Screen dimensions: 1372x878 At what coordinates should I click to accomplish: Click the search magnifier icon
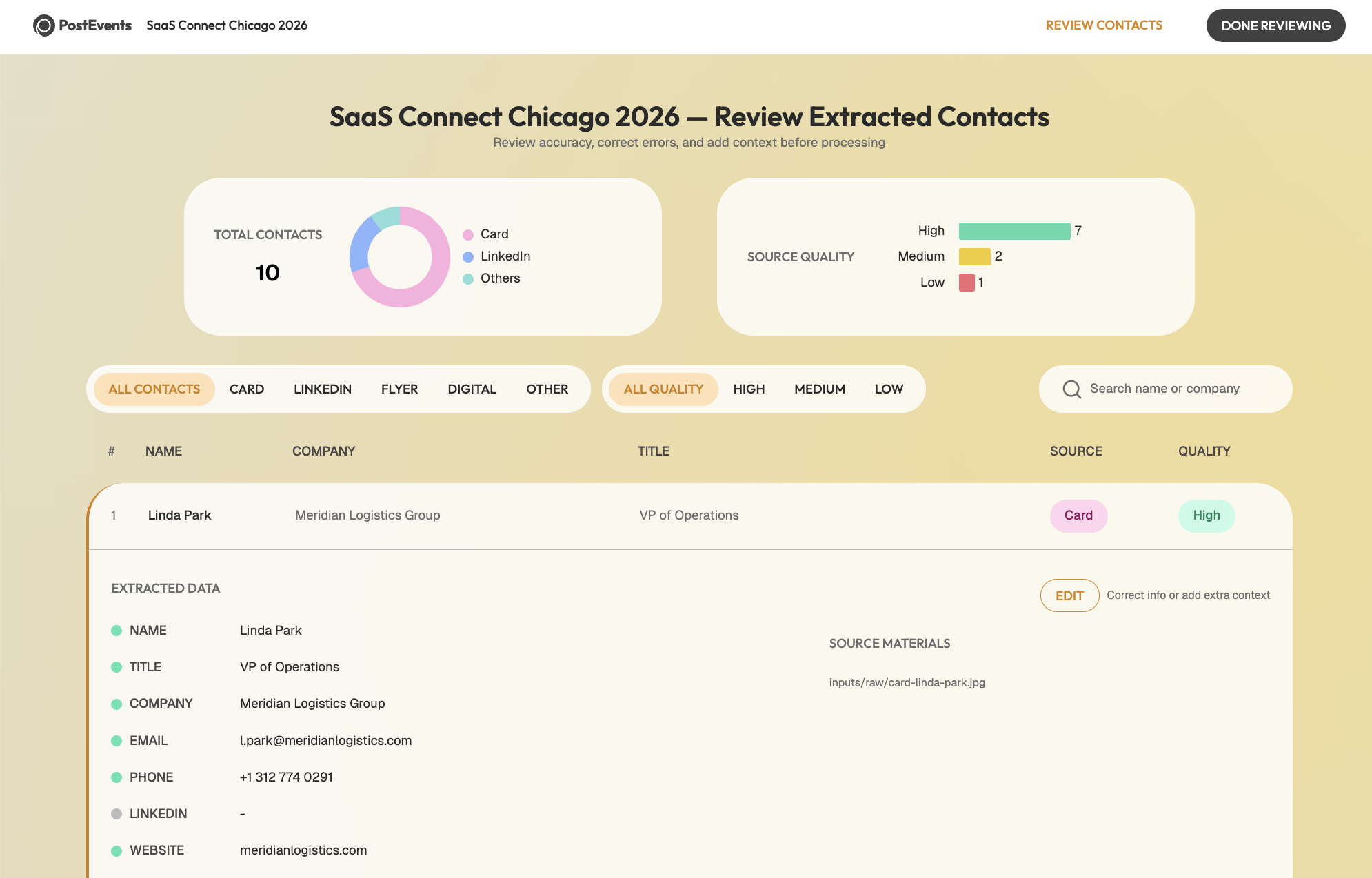[x=1071, y=389]
